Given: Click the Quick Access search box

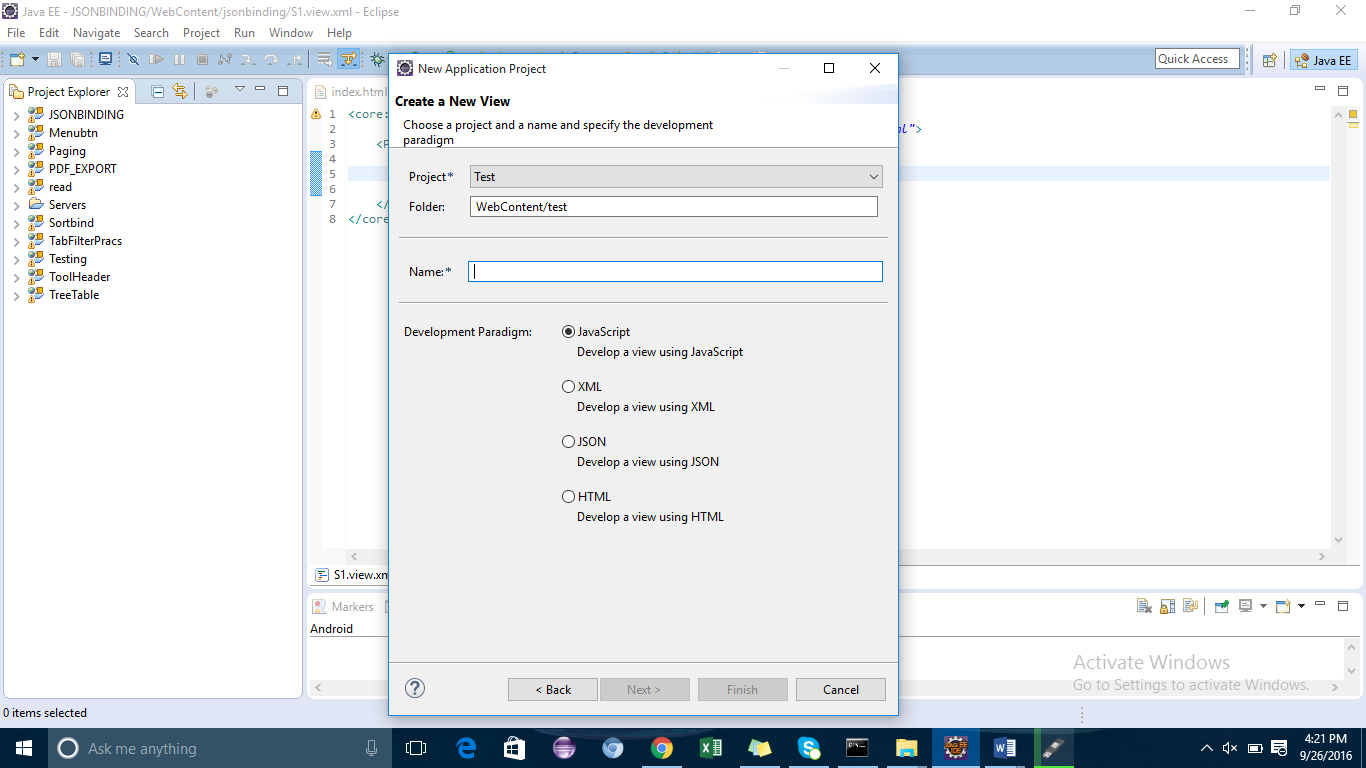Looking at the screenshot, I should (x=1197, y=59).
